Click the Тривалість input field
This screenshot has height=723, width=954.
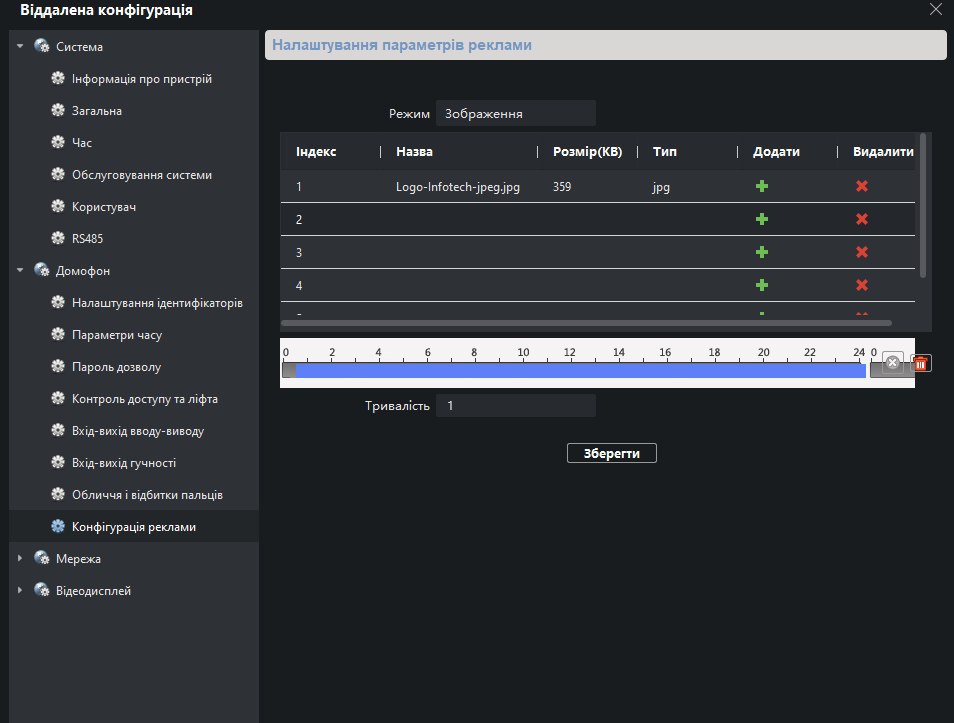[x=515, y=406]
